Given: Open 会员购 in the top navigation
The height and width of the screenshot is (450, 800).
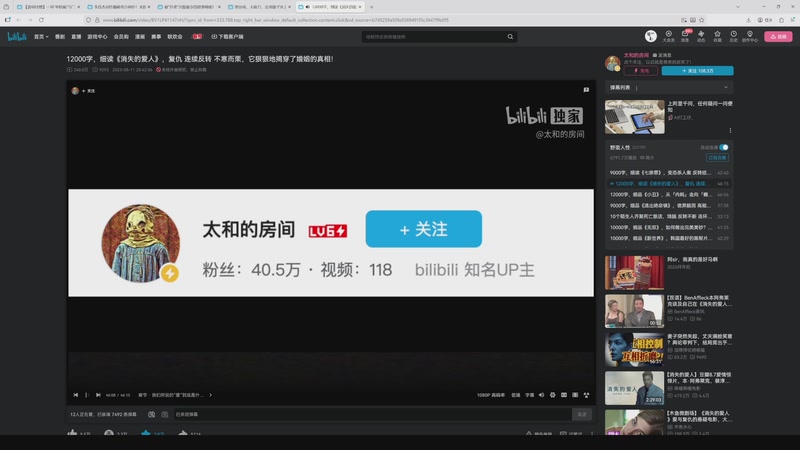Looking at the screenshot, I should pos(121,37).
